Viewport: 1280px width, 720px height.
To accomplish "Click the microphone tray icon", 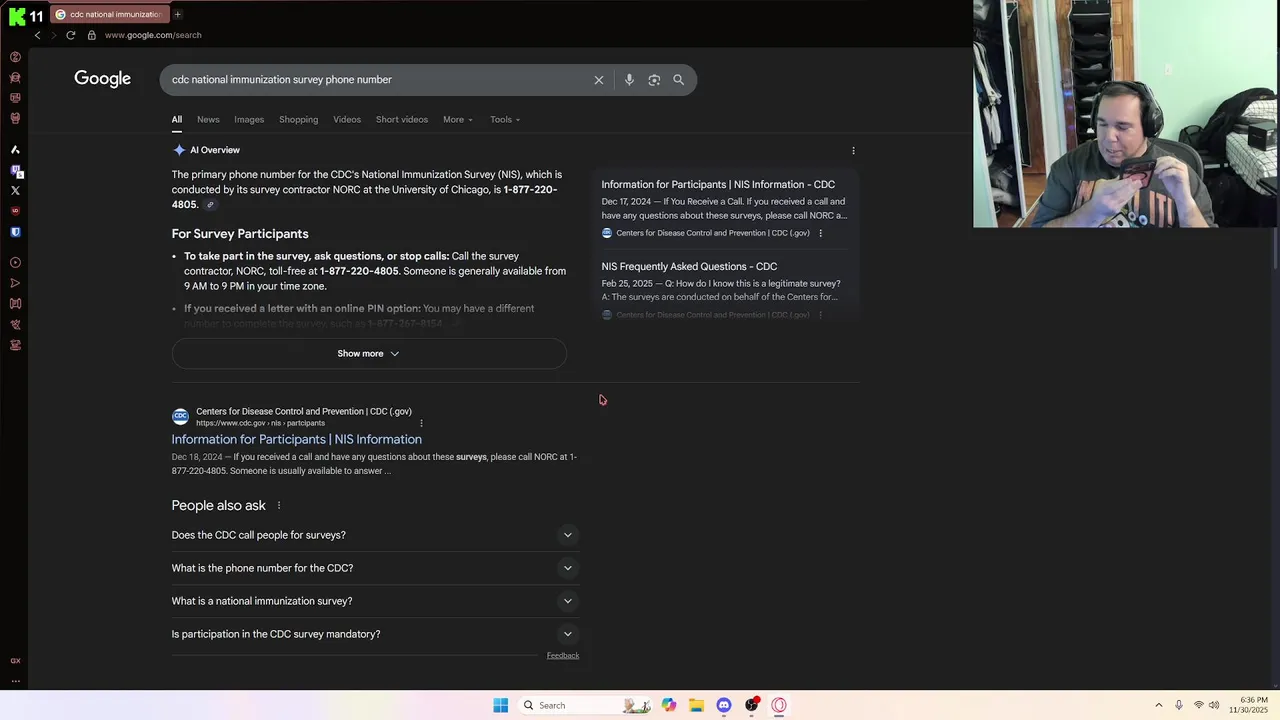I will 1178,705.
